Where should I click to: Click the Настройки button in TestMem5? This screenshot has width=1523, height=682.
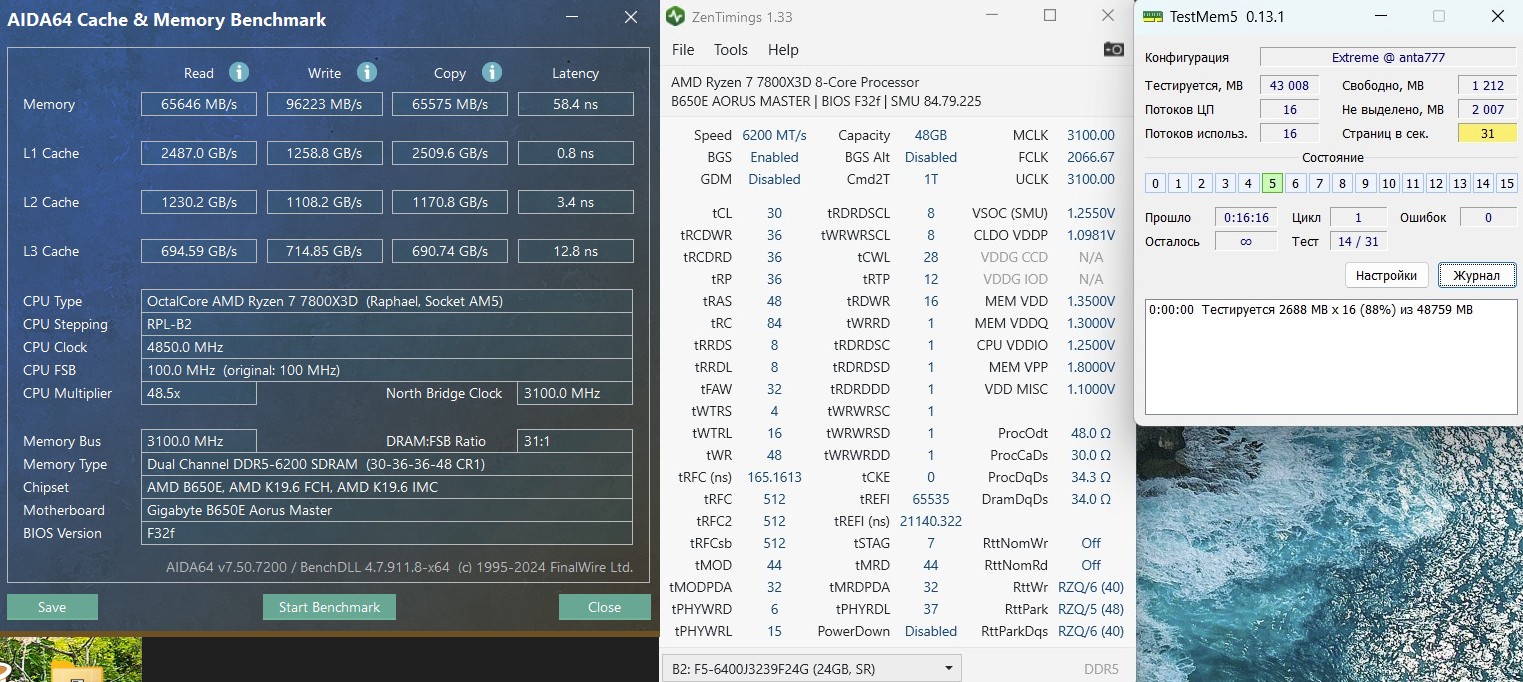(x=1386, y=275)
